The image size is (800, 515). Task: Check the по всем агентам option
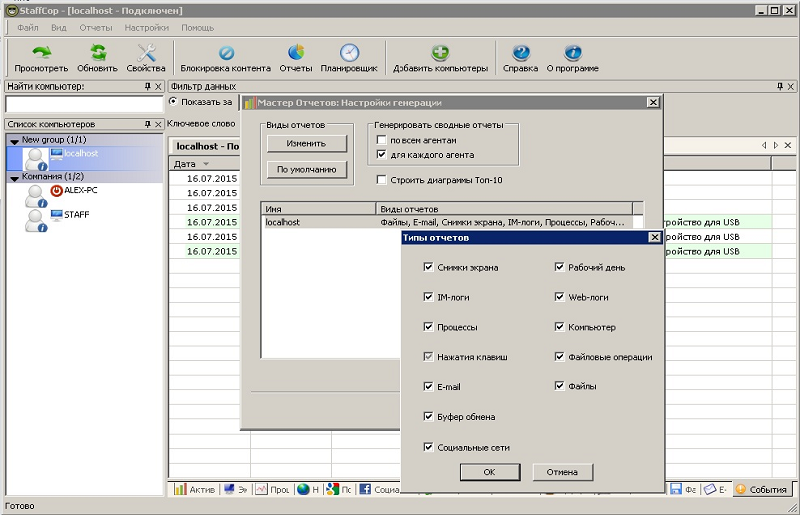381,141
